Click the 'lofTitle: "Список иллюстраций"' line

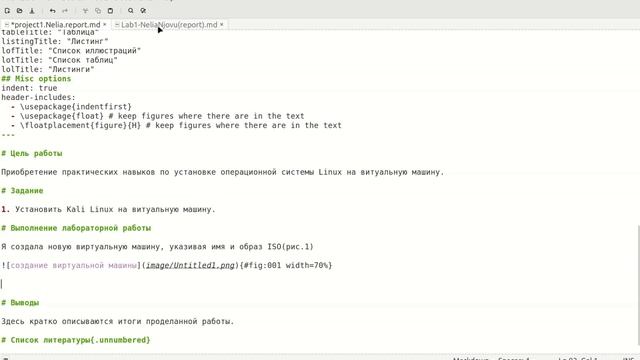click(x=71, y=51)
